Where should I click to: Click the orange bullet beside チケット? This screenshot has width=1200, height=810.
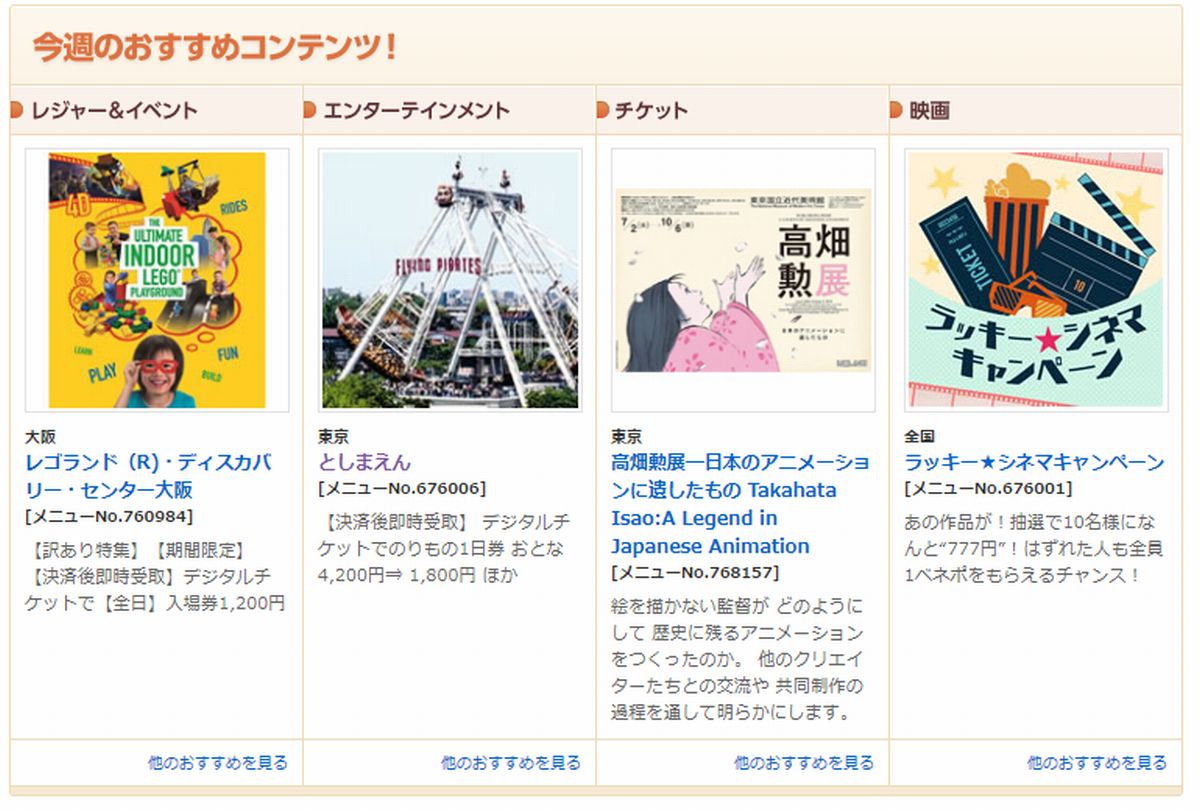point(602,110)
